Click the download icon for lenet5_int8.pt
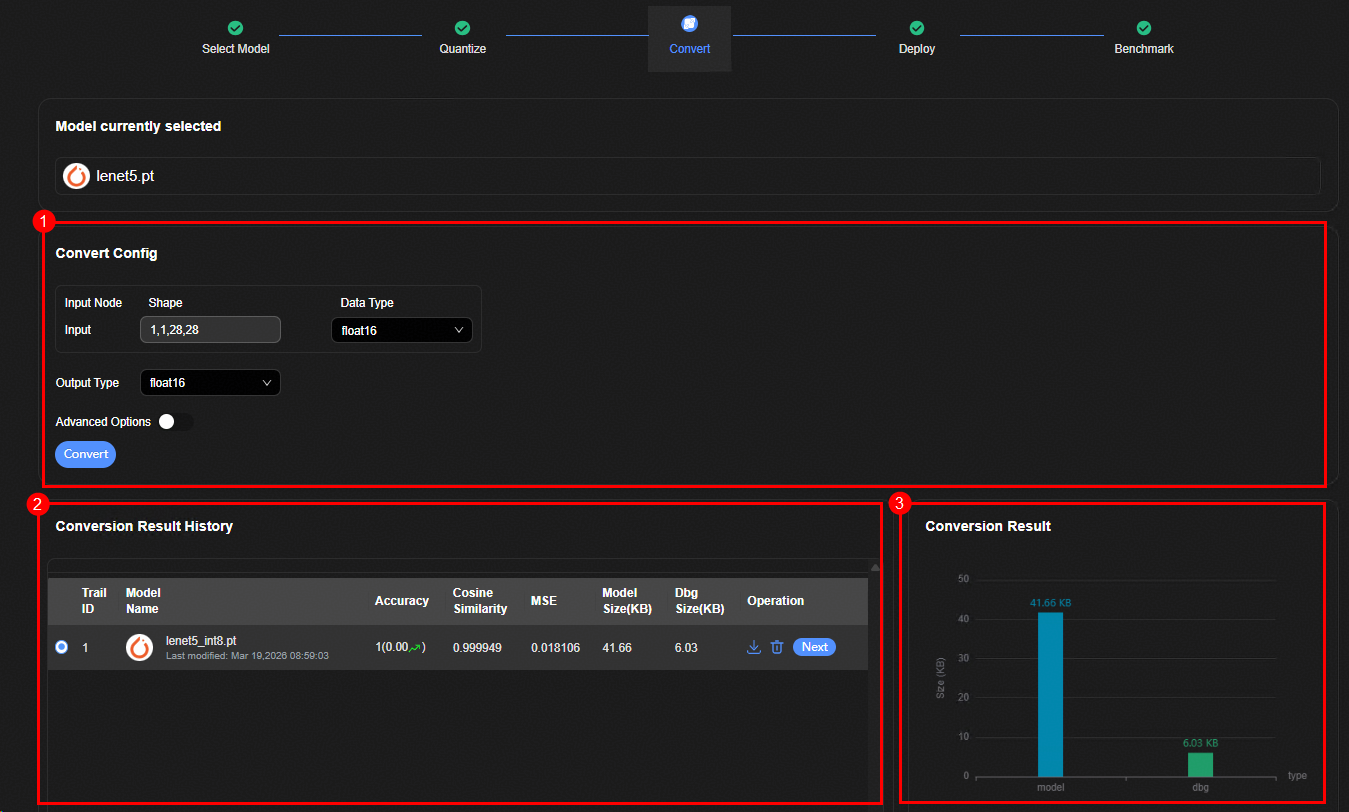This screenshot has width=1349, height=812. coord(754,647)
